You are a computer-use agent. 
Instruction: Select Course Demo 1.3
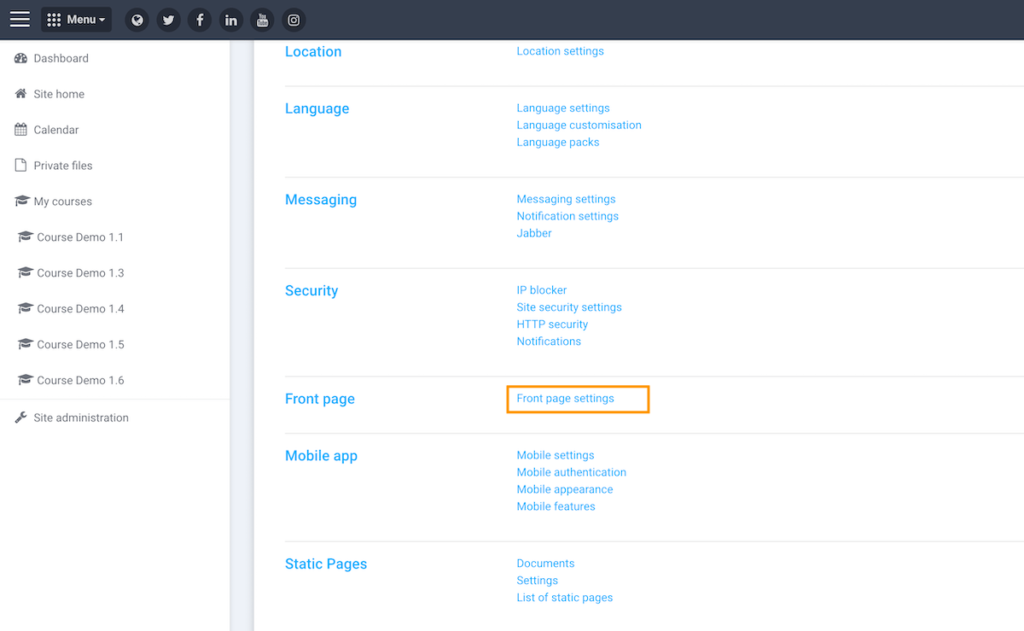(x=80, y=273)
